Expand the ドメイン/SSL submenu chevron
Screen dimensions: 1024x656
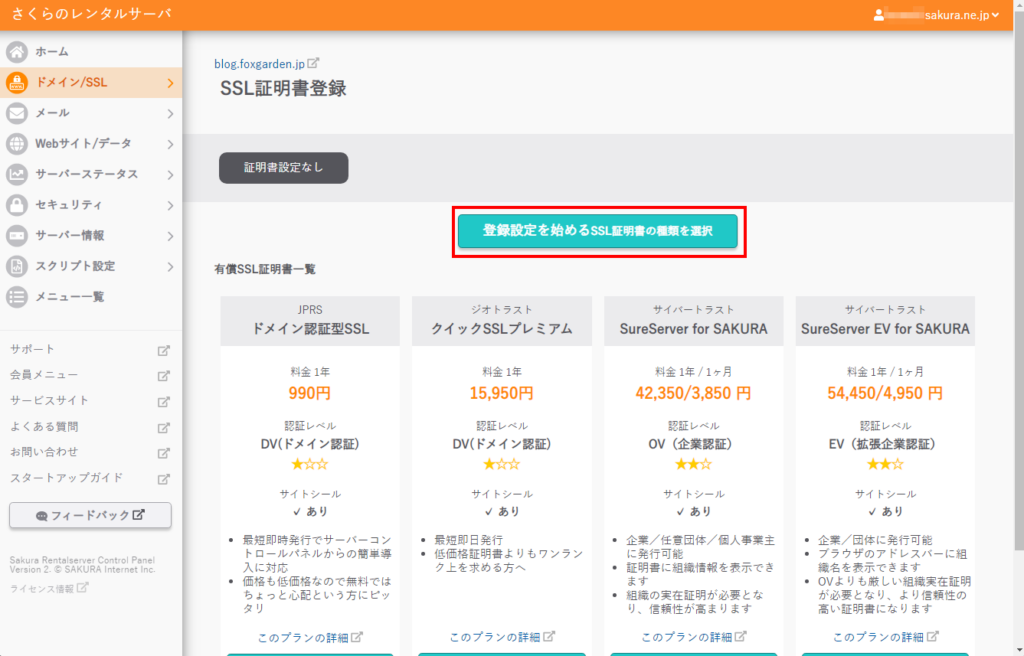click(x=170, y=83)
